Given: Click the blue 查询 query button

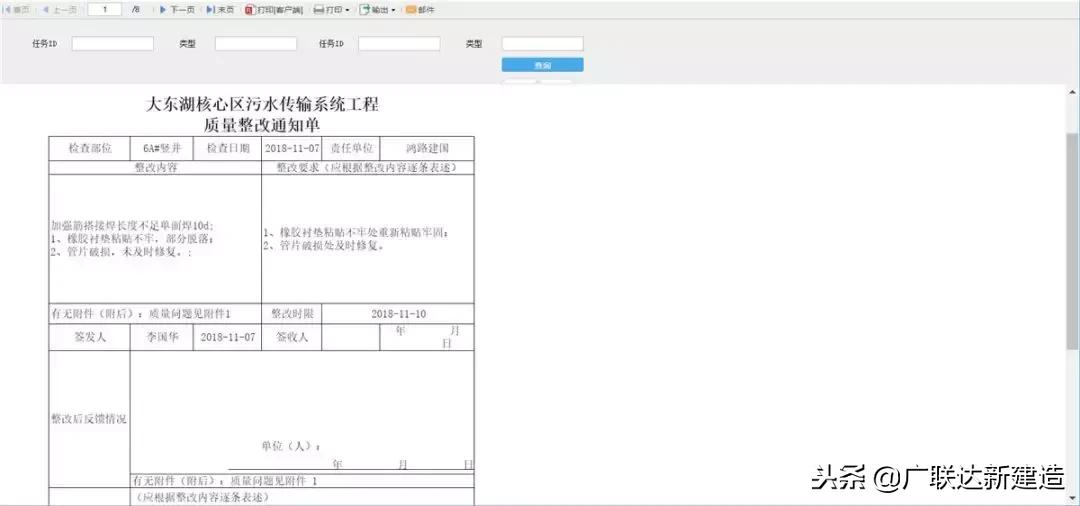Looking at the screenshot, I should coord(543,65).
